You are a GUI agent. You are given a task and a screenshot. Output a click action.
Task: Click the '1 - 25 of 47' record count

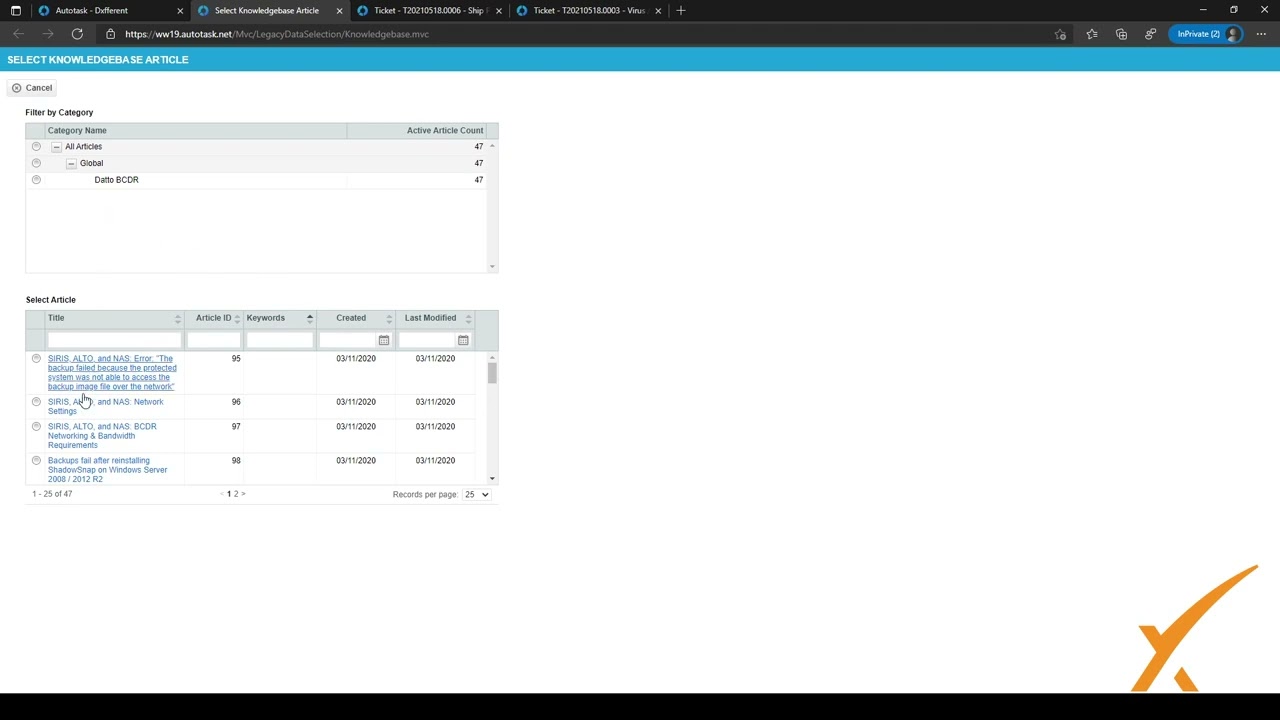point(52,494)
